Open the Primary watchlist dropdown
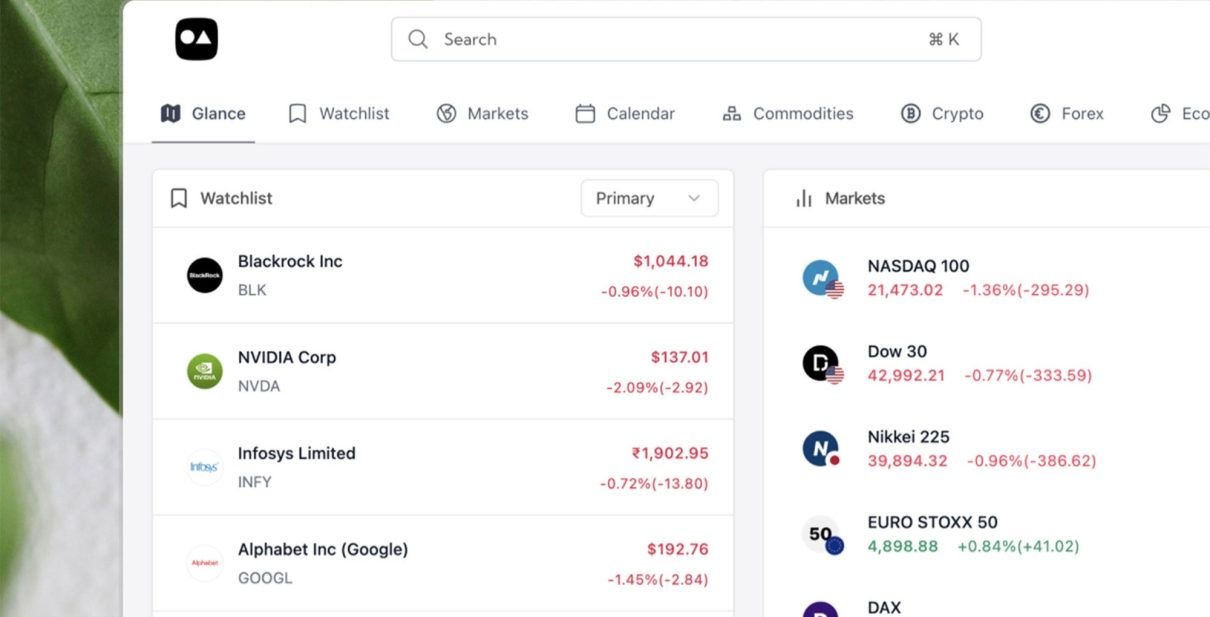This screenshot has height=617, width=1210. pyautogui.click(x=649, y=198)
